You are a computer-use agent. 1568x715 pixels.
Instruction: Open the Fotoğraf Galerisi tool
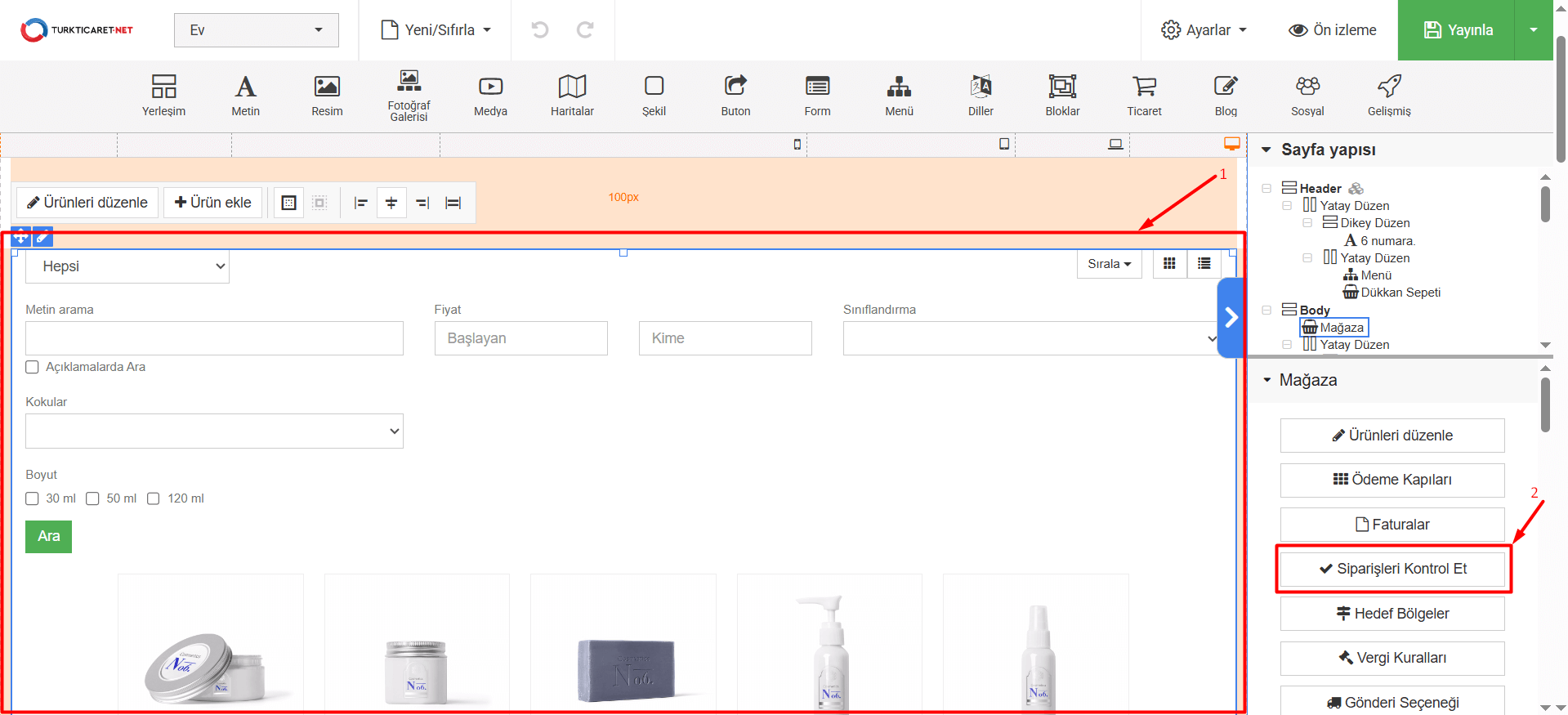point(409,95)
